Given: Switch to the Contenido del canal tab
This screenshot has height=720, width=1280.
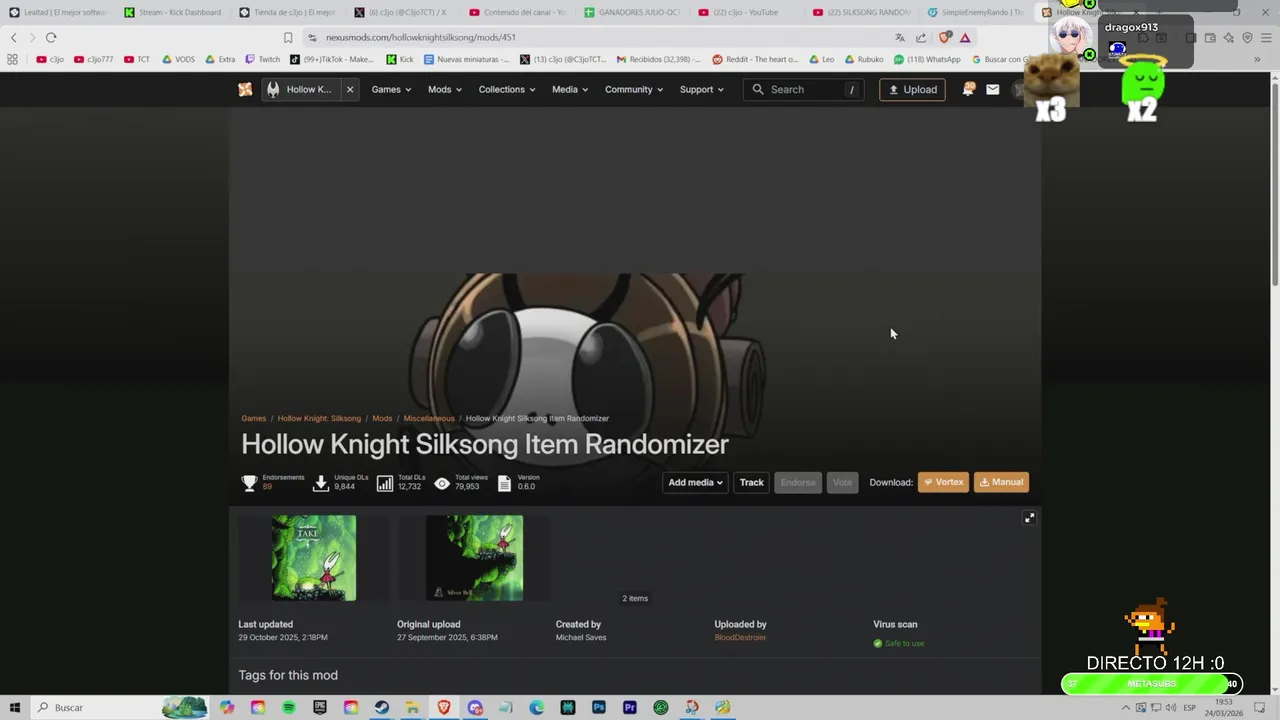Looking at the screenshot, I should (516, 12).
